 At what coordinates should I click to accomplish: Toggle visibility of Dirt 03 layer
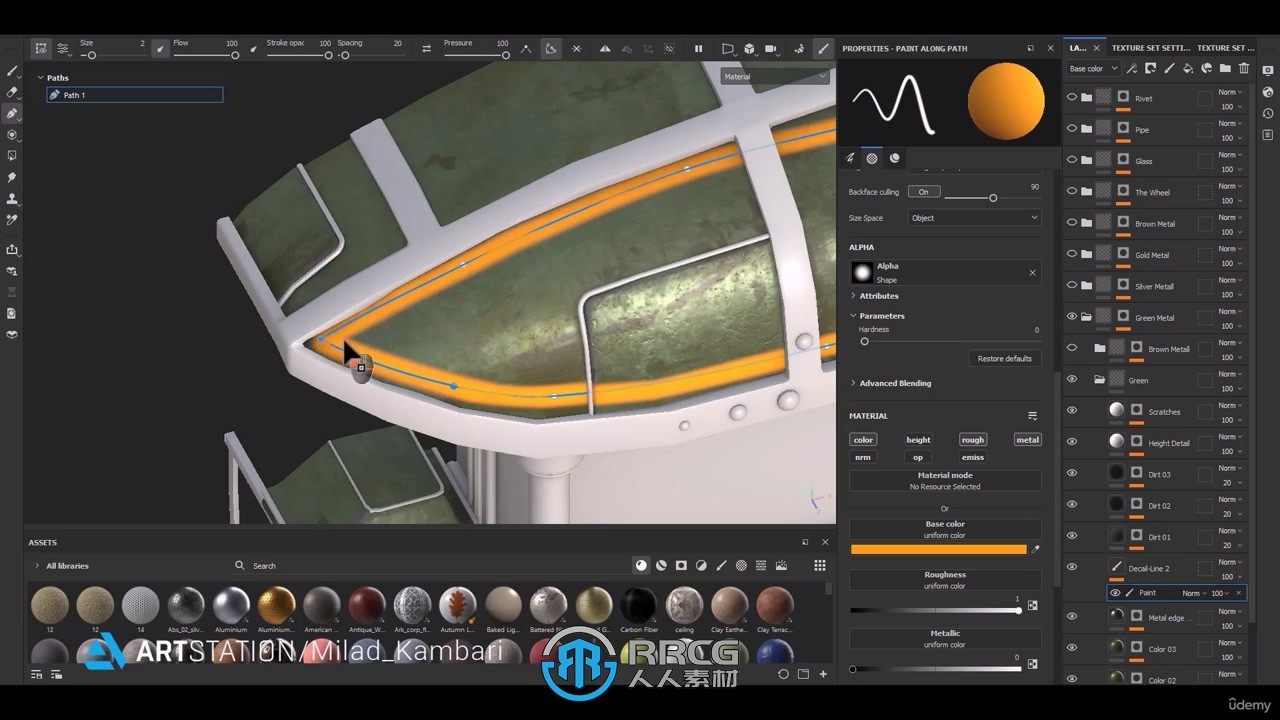click(x=1072, y=474)
